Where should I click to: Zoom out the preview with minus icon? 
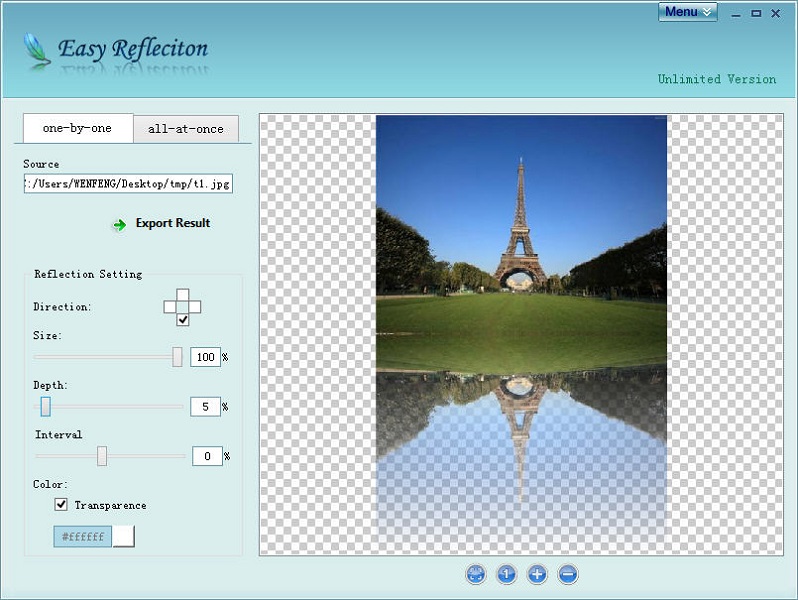tap(568, 575)
